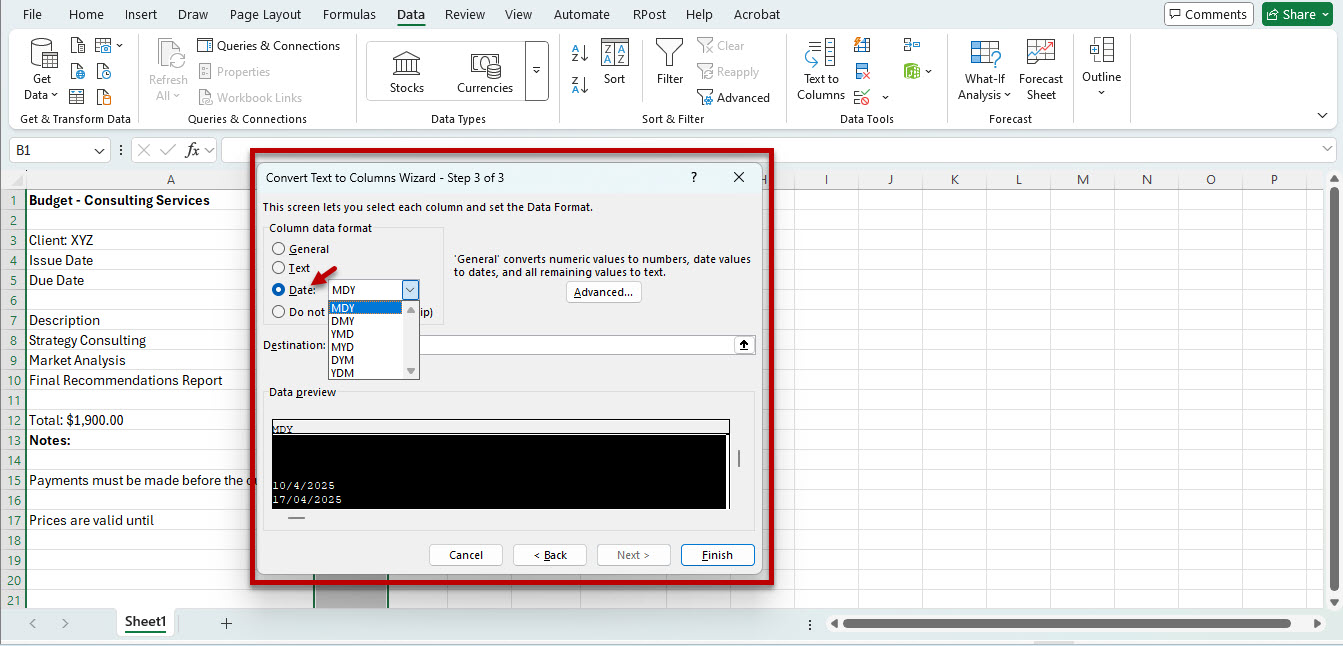
Task: Select the General radio button
Action: 279,249
